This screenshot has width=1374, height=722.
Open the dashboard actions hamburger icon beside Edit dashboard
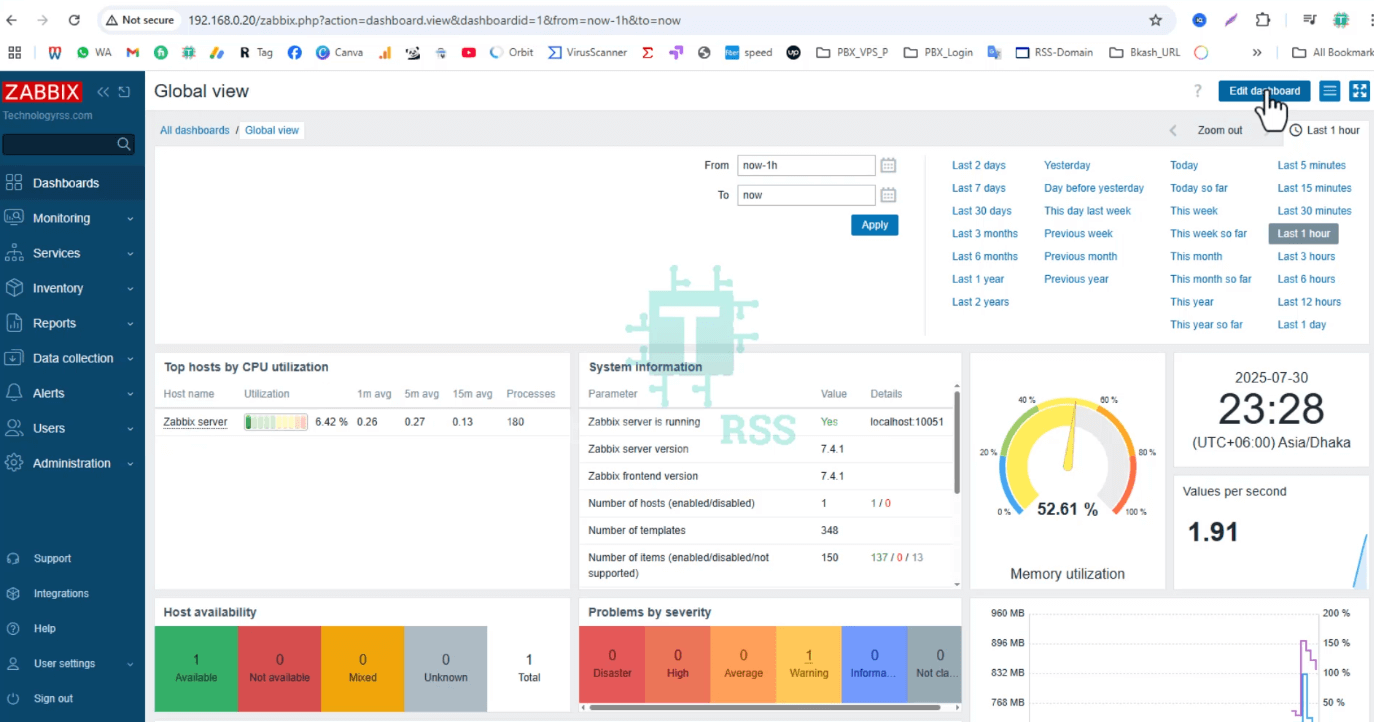coord(1329,91)
